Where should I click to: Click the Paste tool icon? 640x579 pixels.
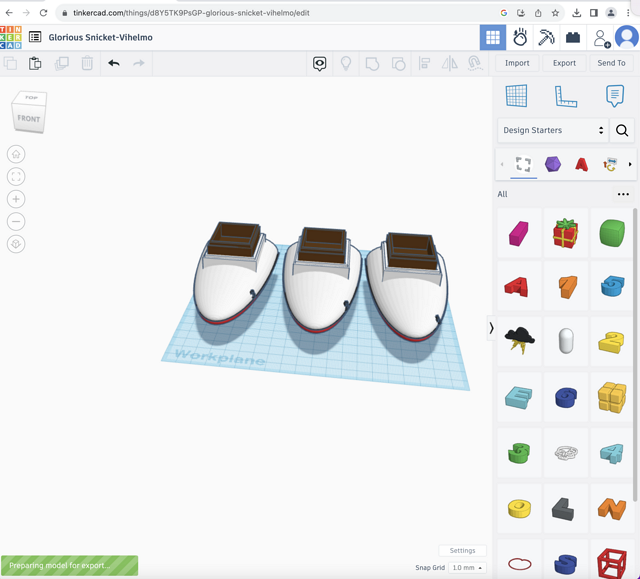click(35, 63)
